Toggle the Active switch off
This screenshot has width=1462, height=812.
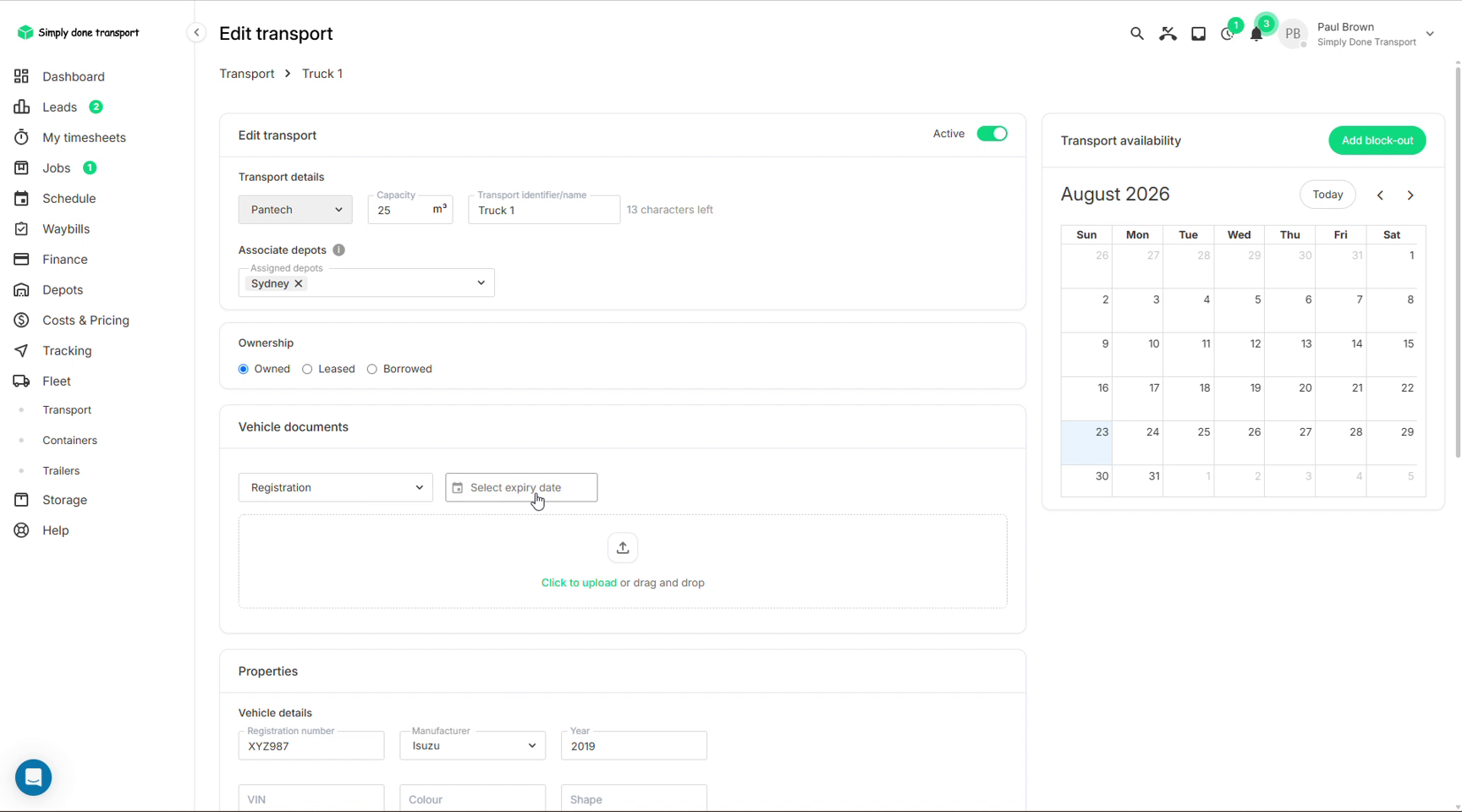(x=992, y=134)
